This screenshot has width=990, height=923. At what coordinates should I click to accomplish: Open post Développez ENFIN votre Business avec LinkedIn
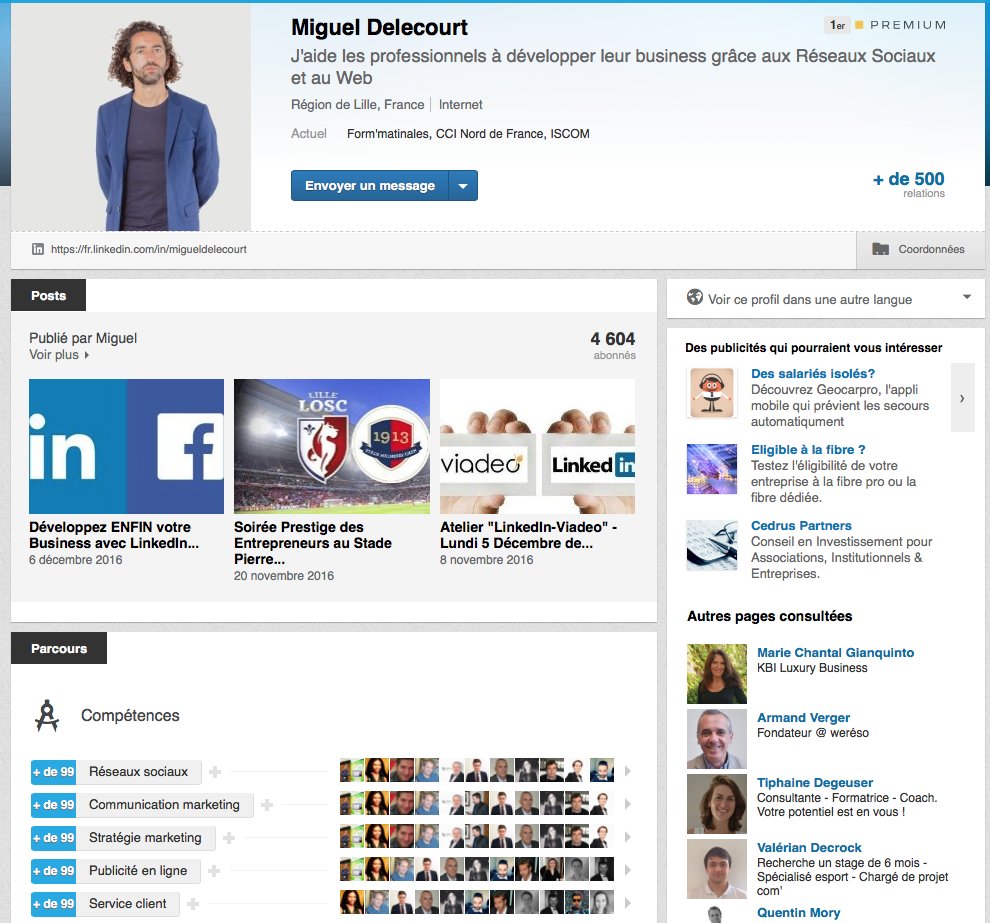[114, 535]
